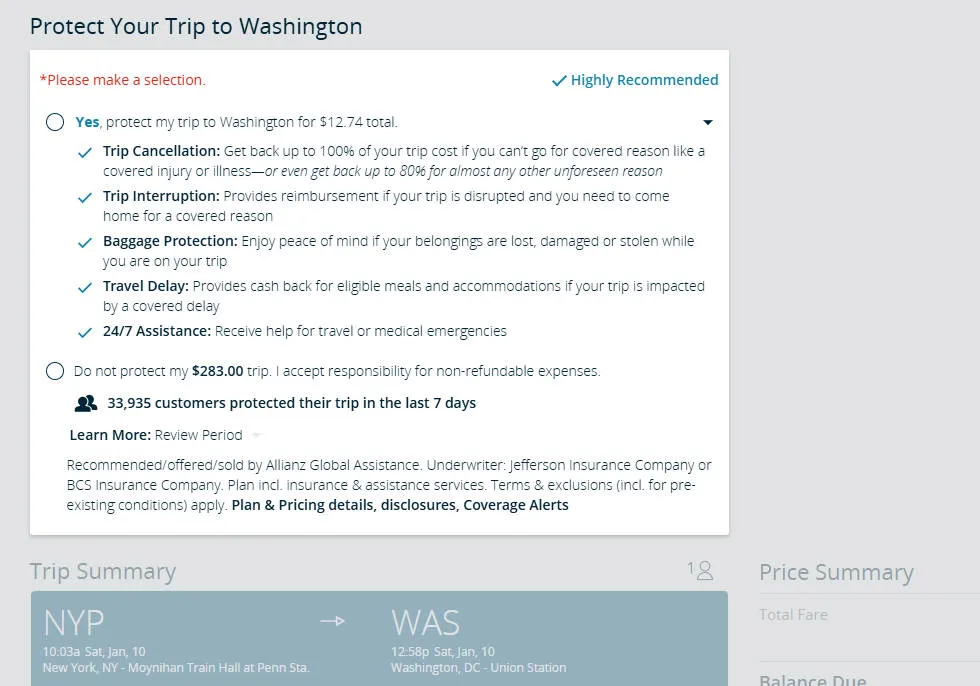Click the Total Fare label in Price Summary
The height and width of the screenshot is (686, 980).
pos(793,615)
